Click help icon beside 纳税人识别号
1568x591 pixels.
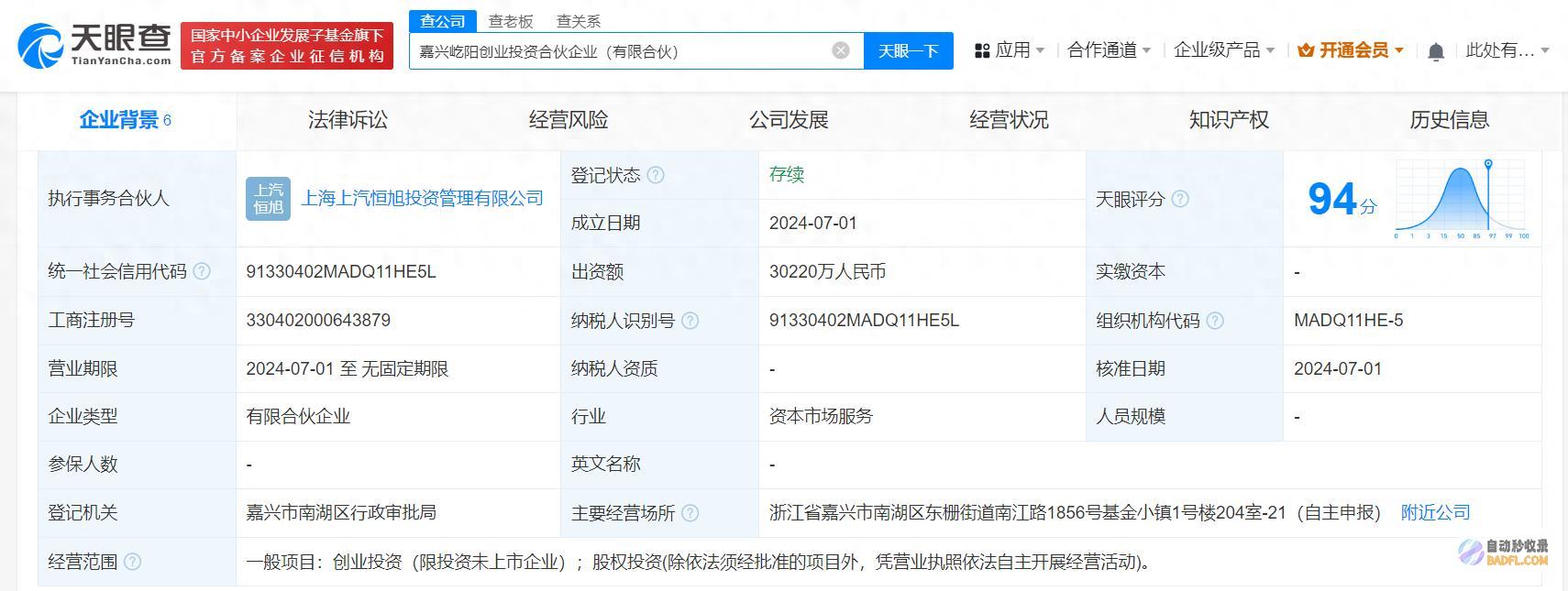coord(690,321)
